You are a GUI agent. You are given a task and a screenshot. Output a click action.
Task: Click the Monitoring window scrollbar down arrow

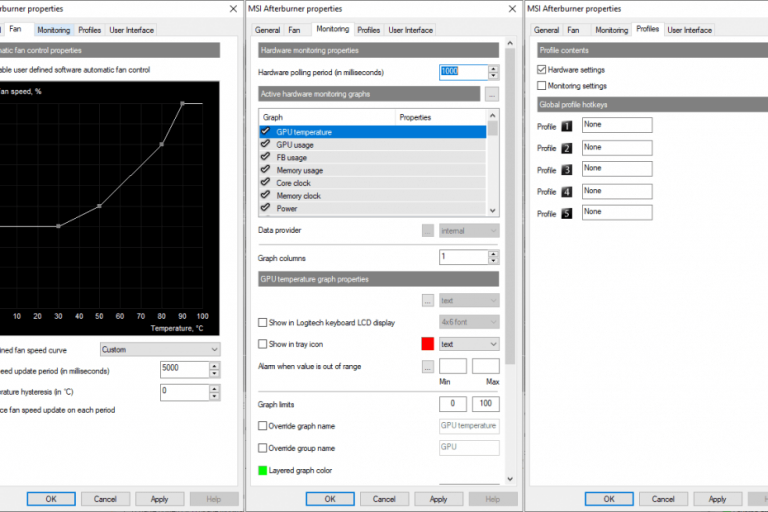coord(510,479)
